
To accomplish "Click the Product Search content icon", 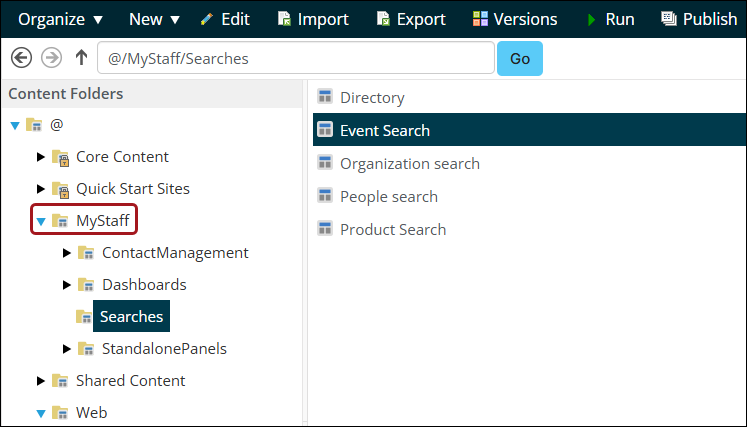I will coord(324,229).
